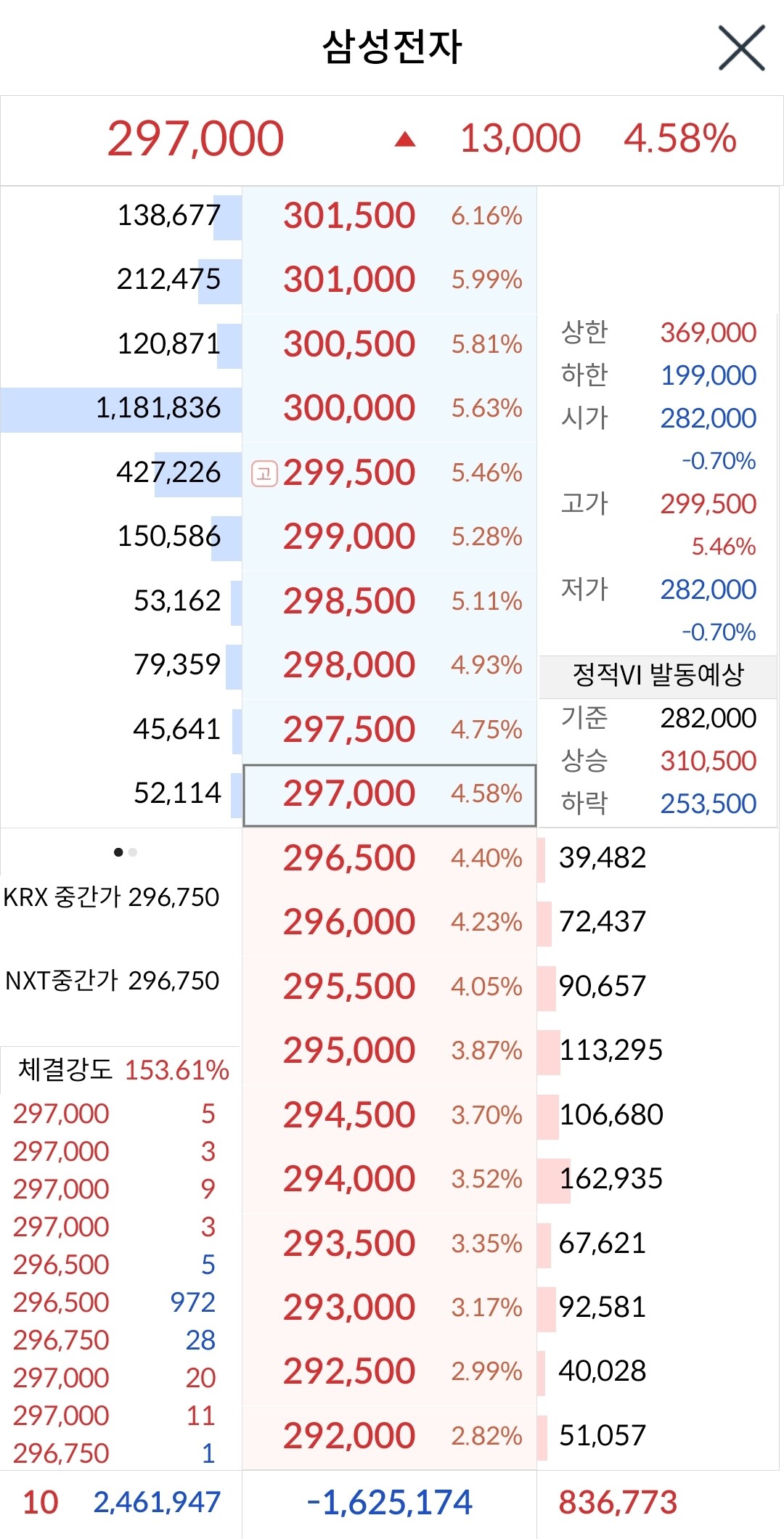Tap the 체결강도 153.61% indicator
This screenshot has height=1539, width=784.
click(x=123, y=1069)
